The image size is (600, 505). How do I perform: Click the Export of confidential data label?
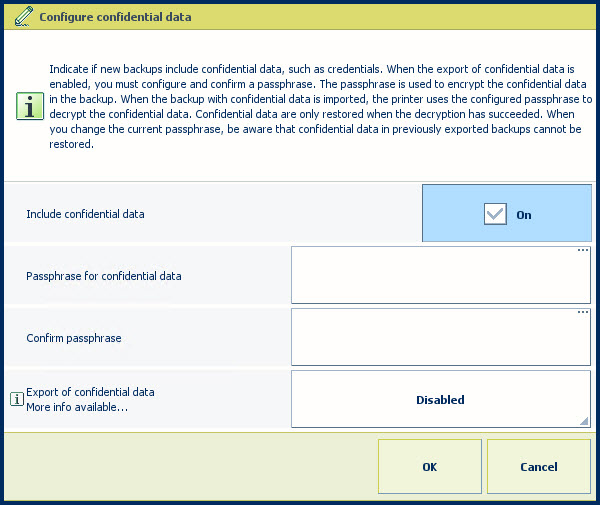[90, 392]
